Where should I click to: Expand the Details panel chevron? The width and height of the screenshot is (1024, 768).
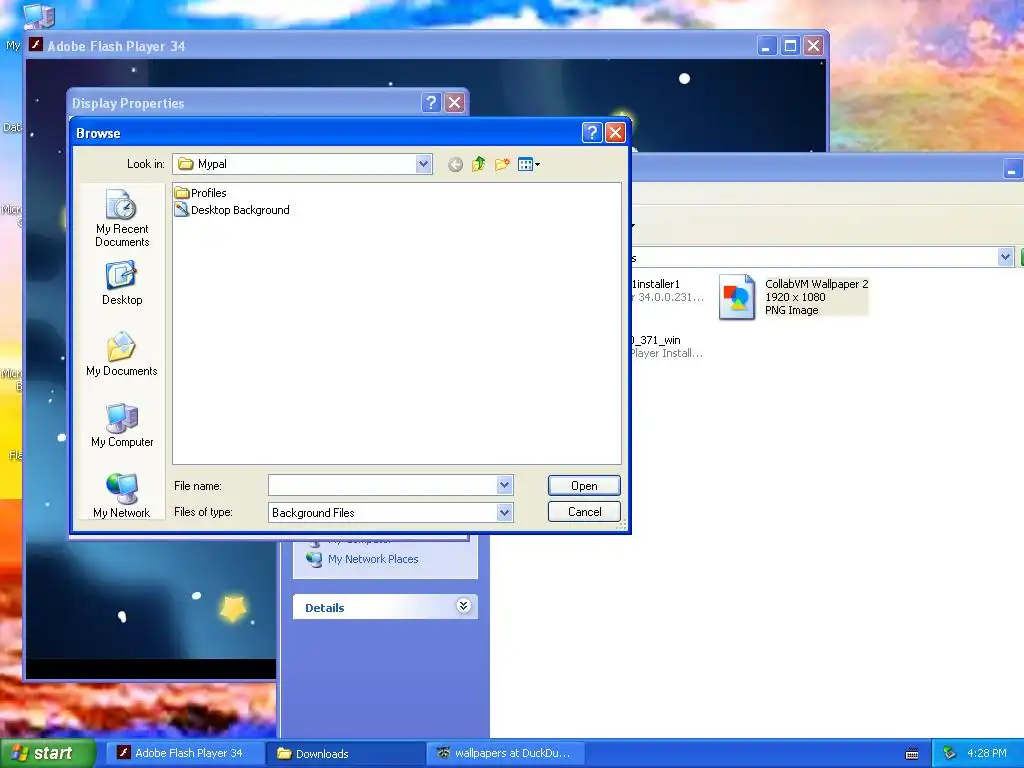(x=464, y=606)
